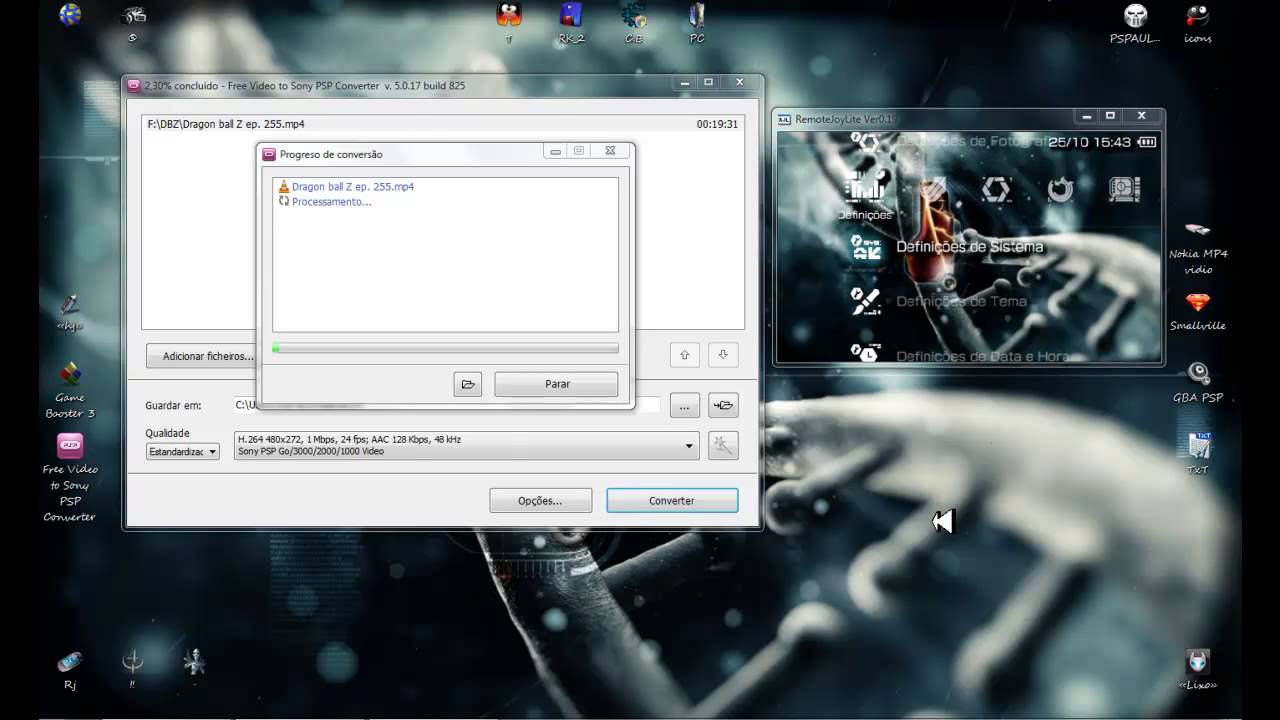Select Dragon ball Z ep. 255.mp4 in progress list
The height and width of the screenshot is (720, 1280).
(352, 187)
